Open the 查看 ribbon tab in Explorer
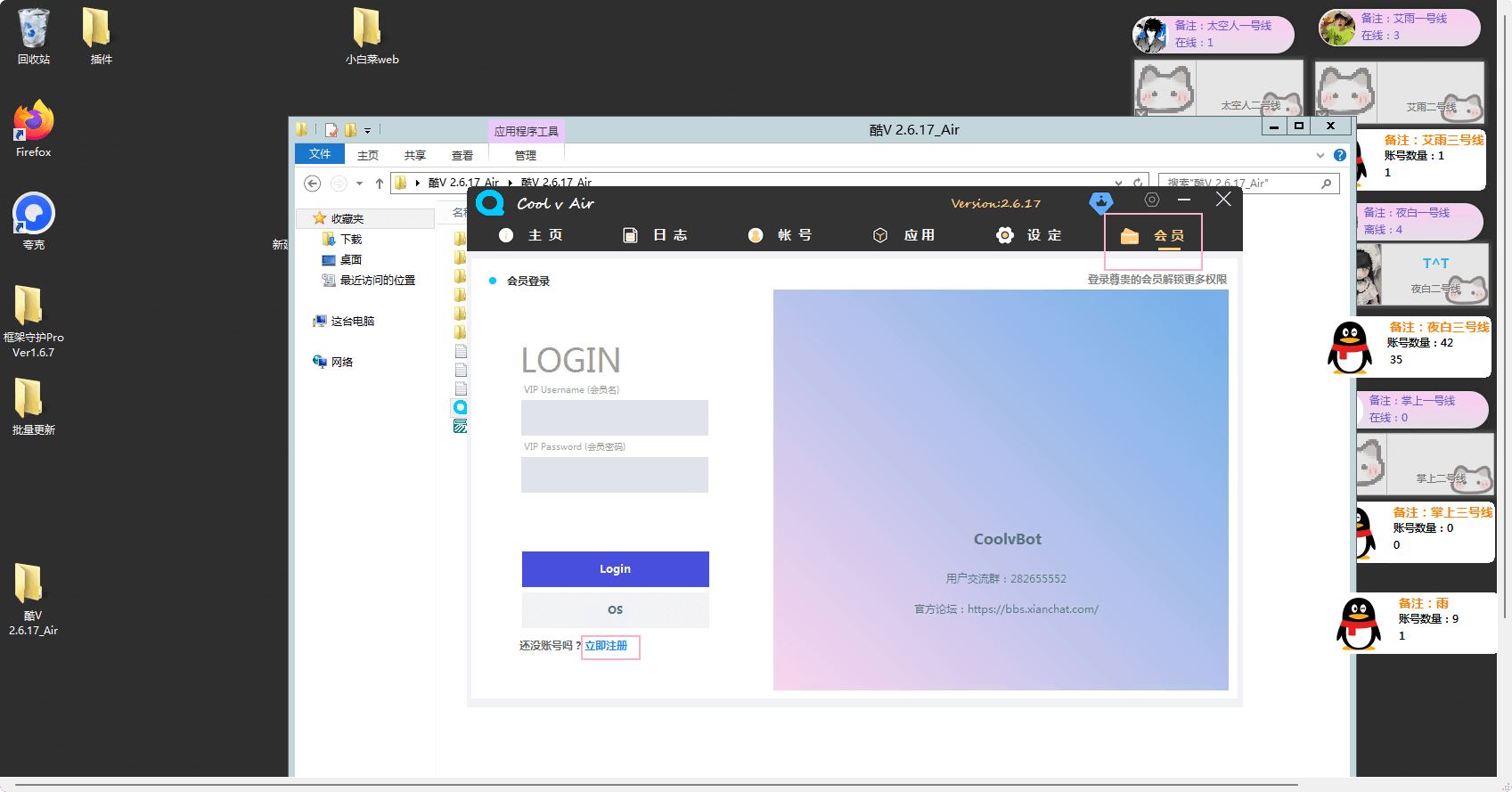 point(462,155)
